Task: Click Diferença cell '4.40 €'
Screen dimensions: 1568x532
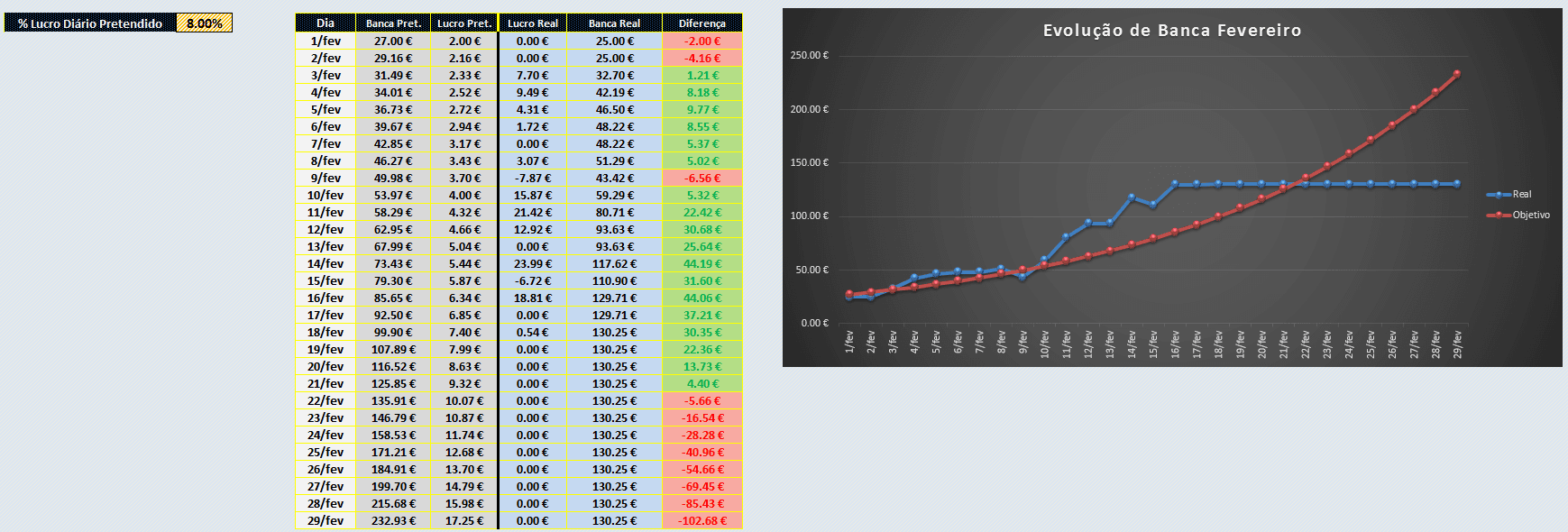Action: click(x=701, y=383)
